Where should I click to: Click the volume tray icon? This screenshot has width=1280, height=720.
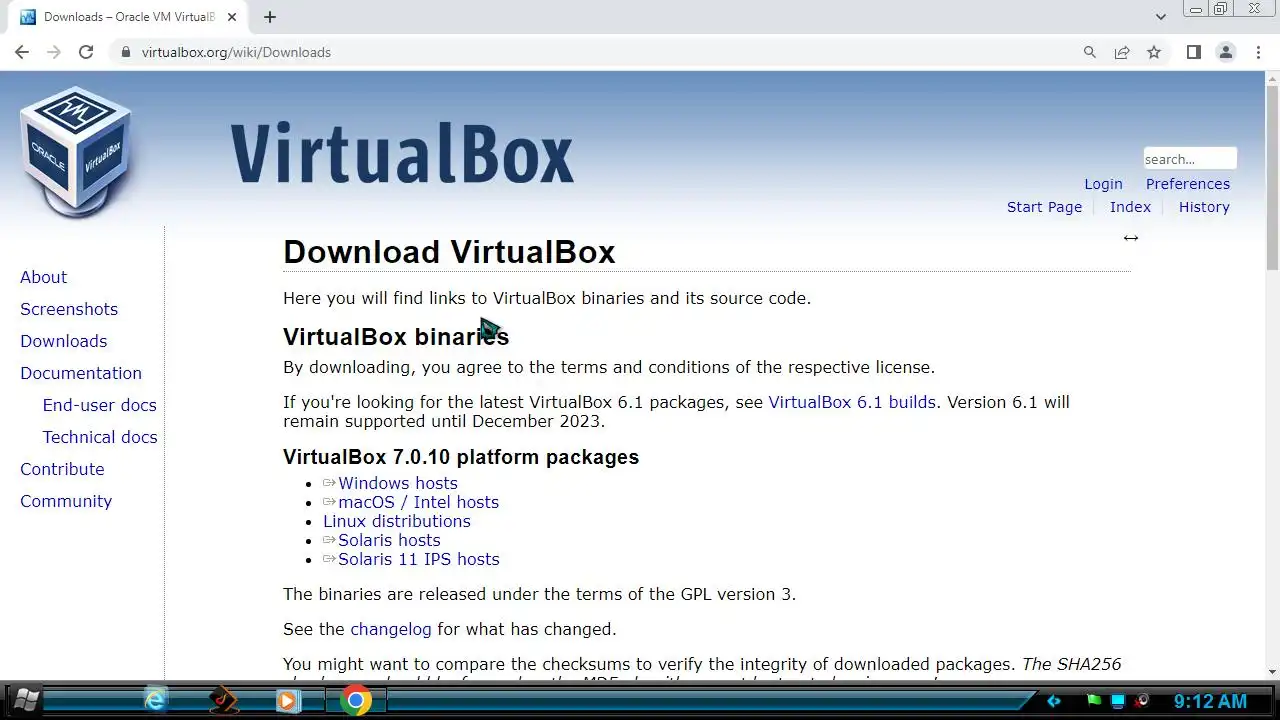(x=1141, y=701)
